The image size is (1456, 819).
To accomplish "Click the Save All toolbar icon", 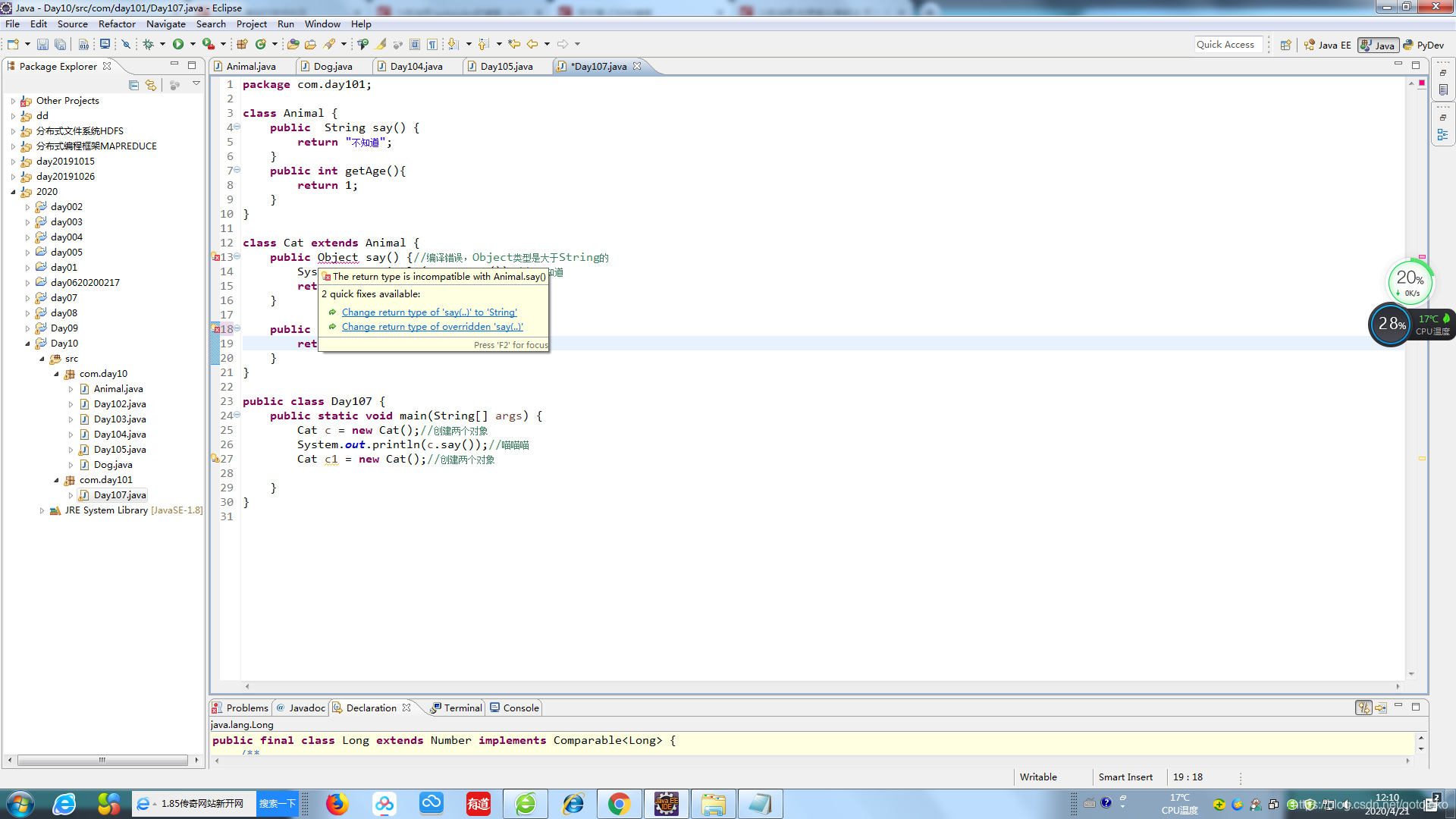I will coord(61,45).
